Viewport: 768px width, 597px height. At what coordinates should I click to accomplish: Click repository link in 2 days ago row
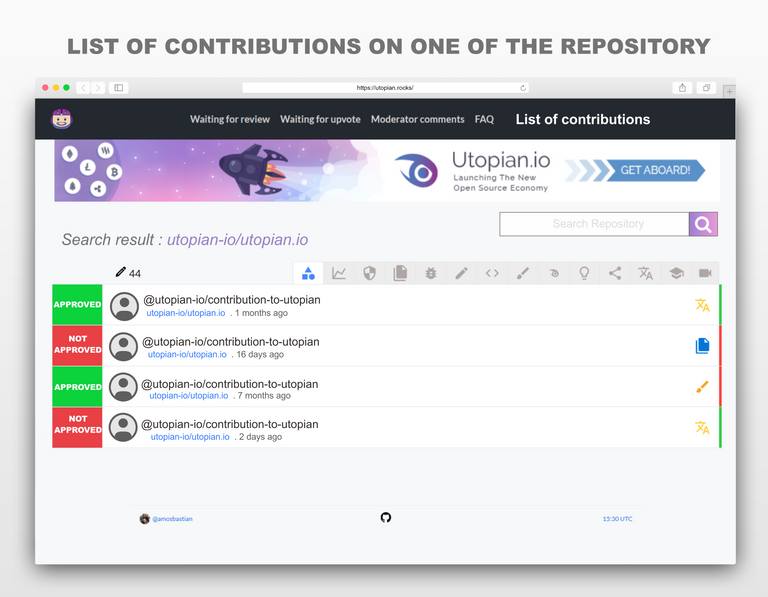[190, 436]
